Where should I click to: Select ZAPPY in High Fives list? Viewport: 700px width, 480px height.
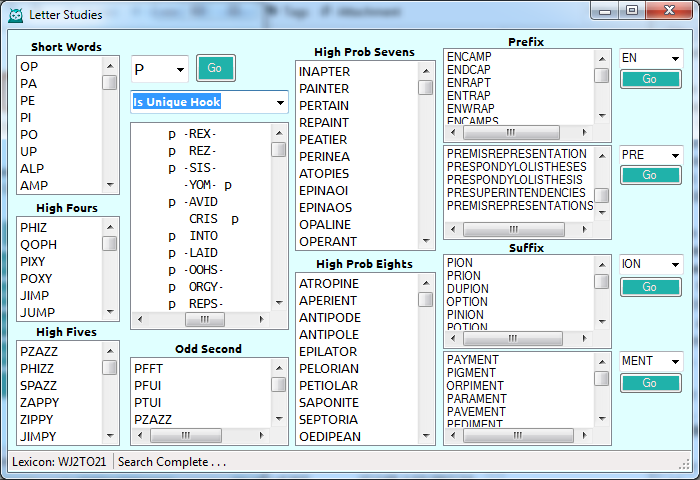pos(38,402)
